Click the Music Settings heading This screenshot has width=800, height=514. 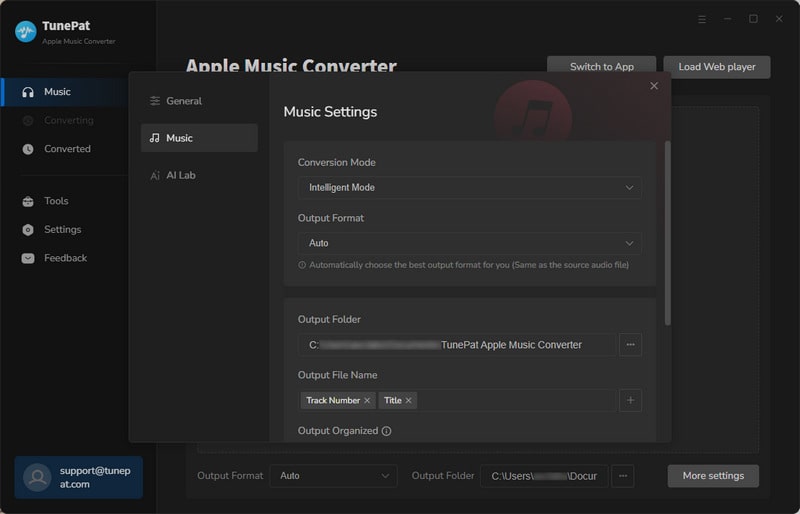[x=330, y=112]
